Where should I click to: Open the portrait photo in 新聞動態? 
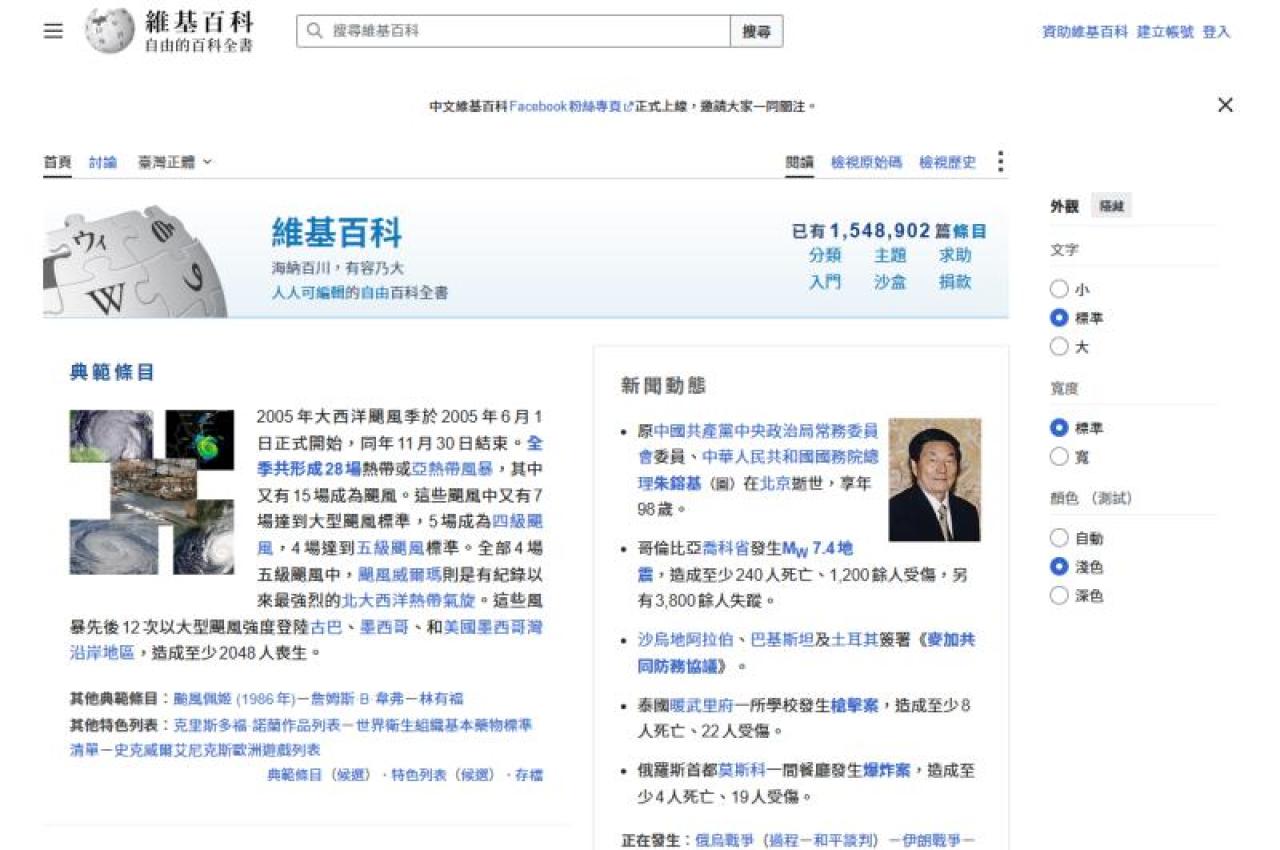click(935, 480)
